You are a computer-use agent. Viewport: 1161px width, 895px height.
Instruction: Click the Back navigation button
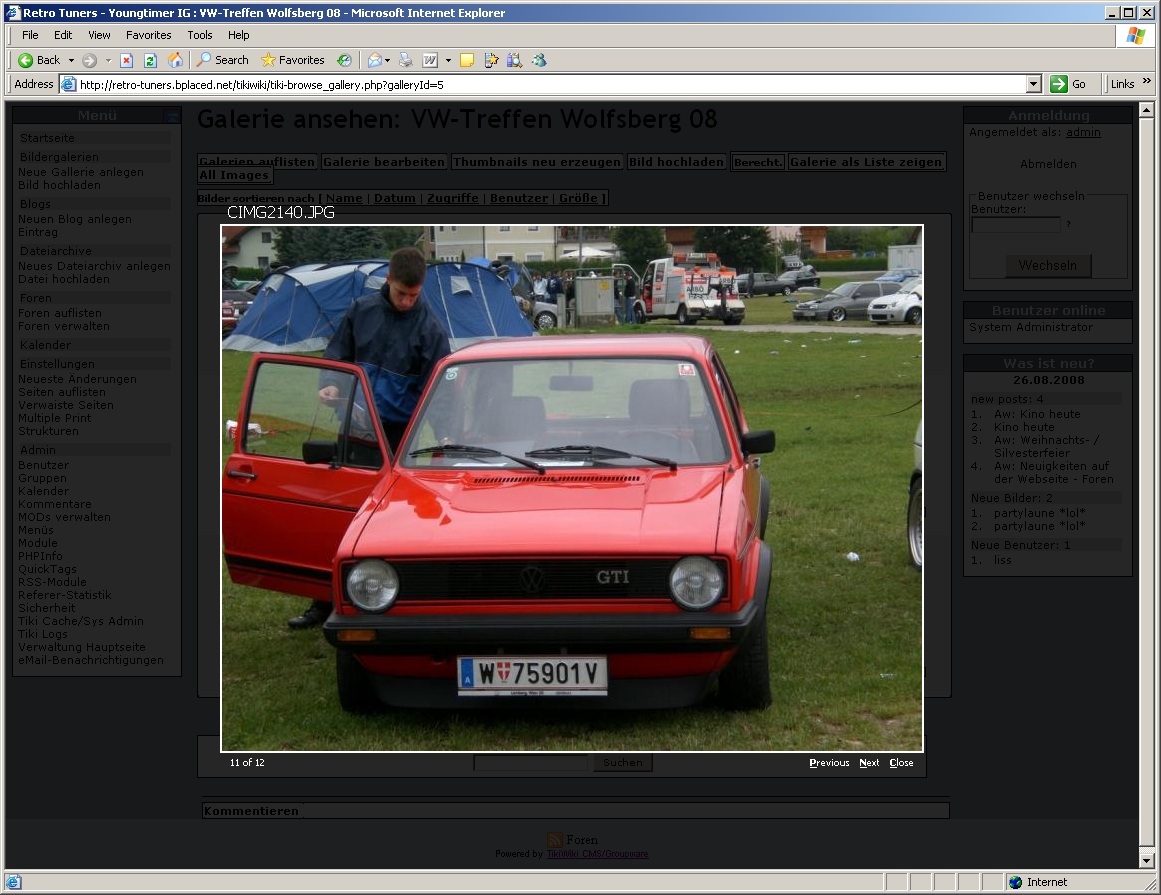39,60
